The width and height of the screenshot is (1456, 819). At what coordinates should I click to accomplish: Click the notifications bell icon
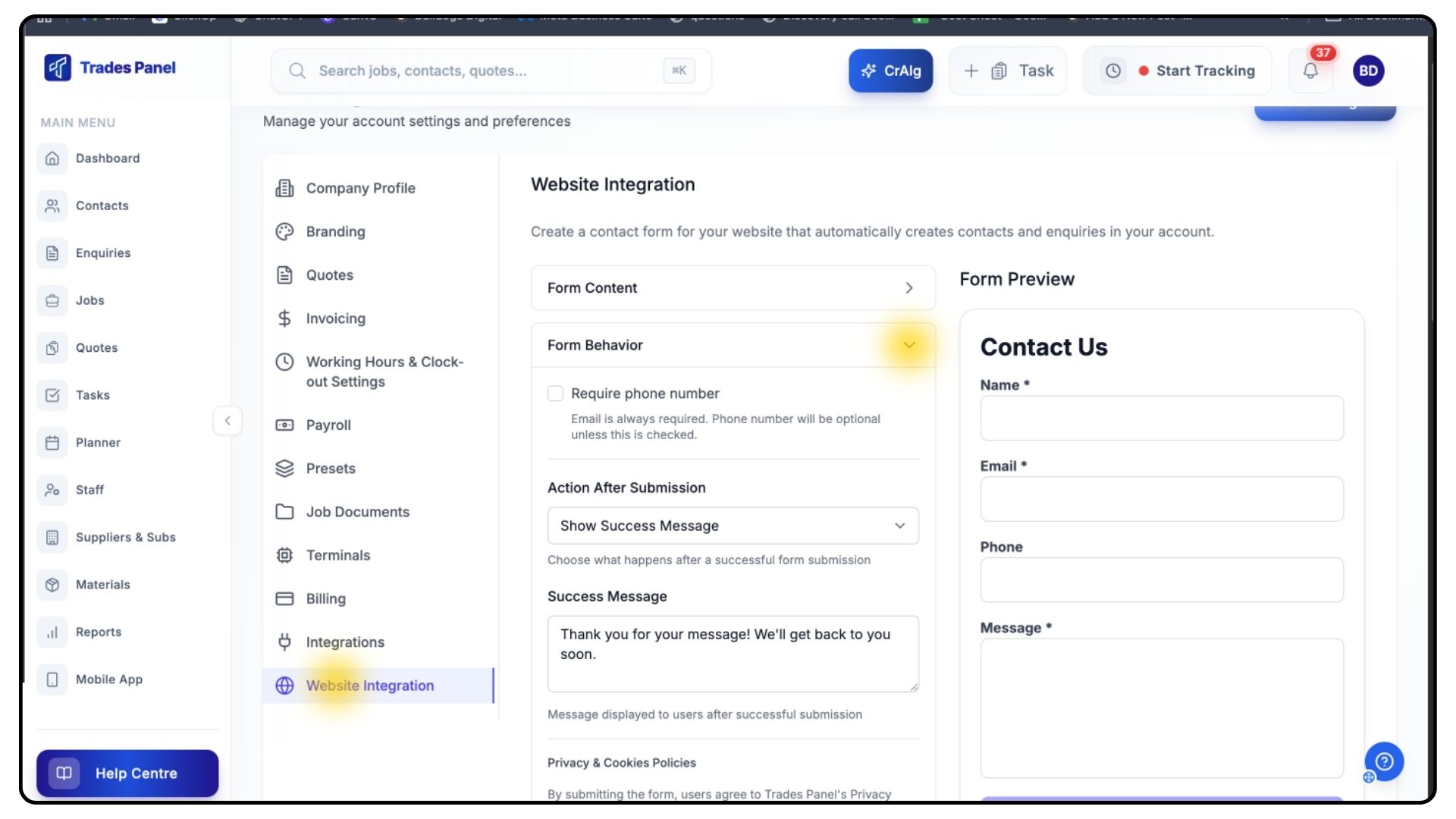(x=1310, y=71)
